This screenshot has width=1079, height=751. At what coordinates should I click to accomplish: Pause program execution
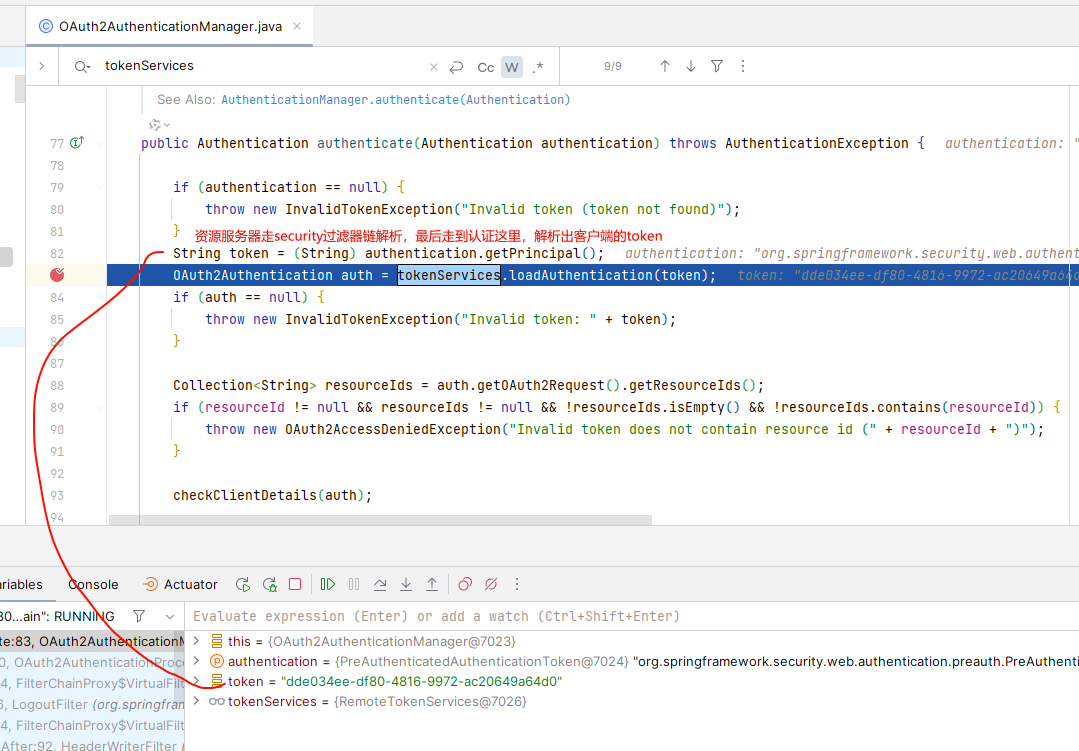tap(354, 584)
